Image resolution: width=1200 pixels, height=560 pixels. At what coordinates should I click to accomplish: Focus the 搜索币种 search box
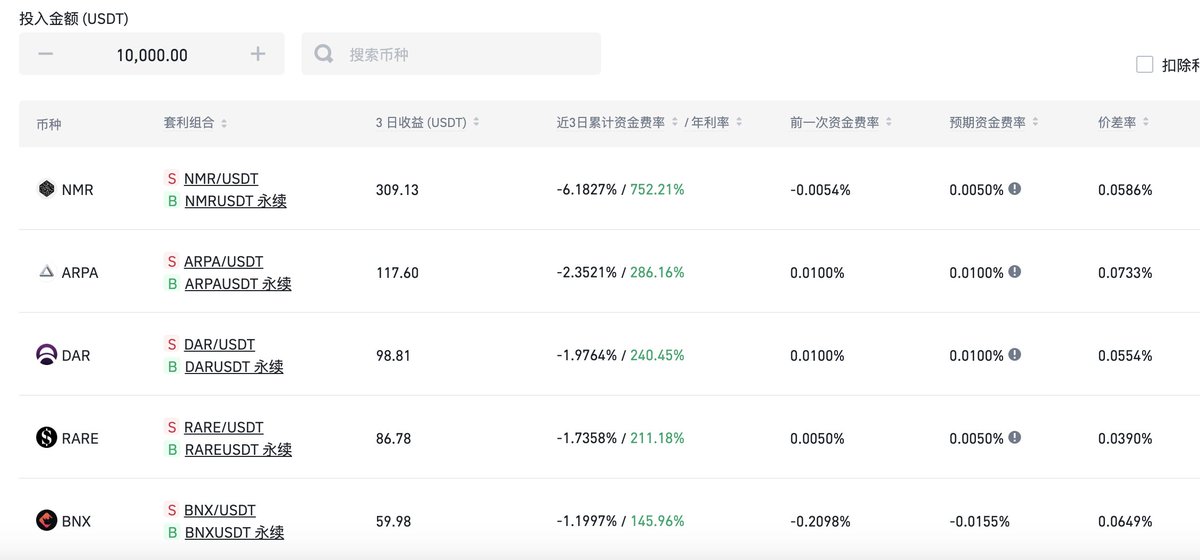click(x=451, y=54)
